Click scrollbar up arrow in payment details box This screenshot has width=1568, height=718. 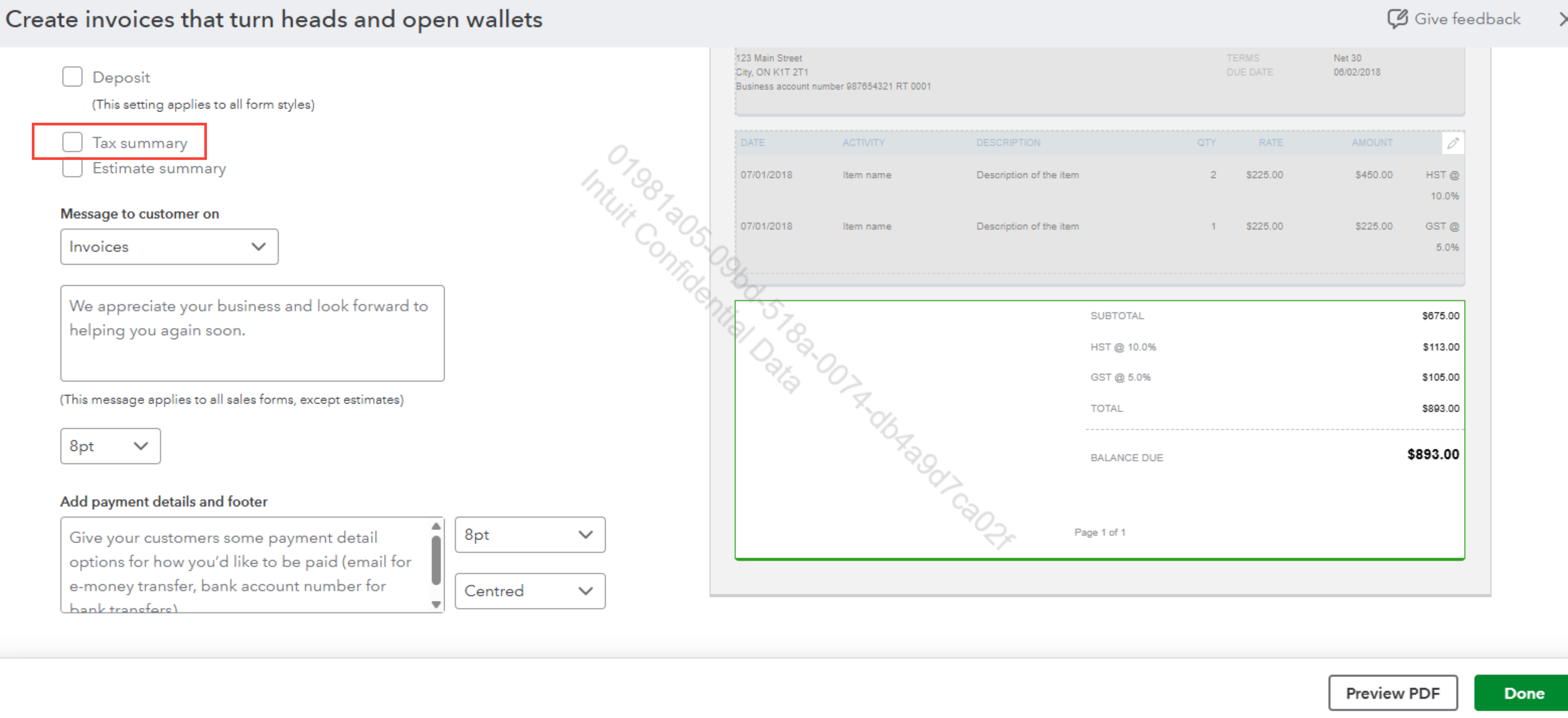pos(436,526)
